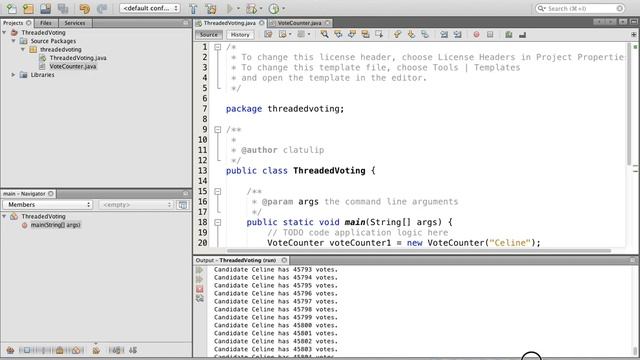
Task: Click the Output panel wrap/settings icon below stop
Action: tap(200, 299)
